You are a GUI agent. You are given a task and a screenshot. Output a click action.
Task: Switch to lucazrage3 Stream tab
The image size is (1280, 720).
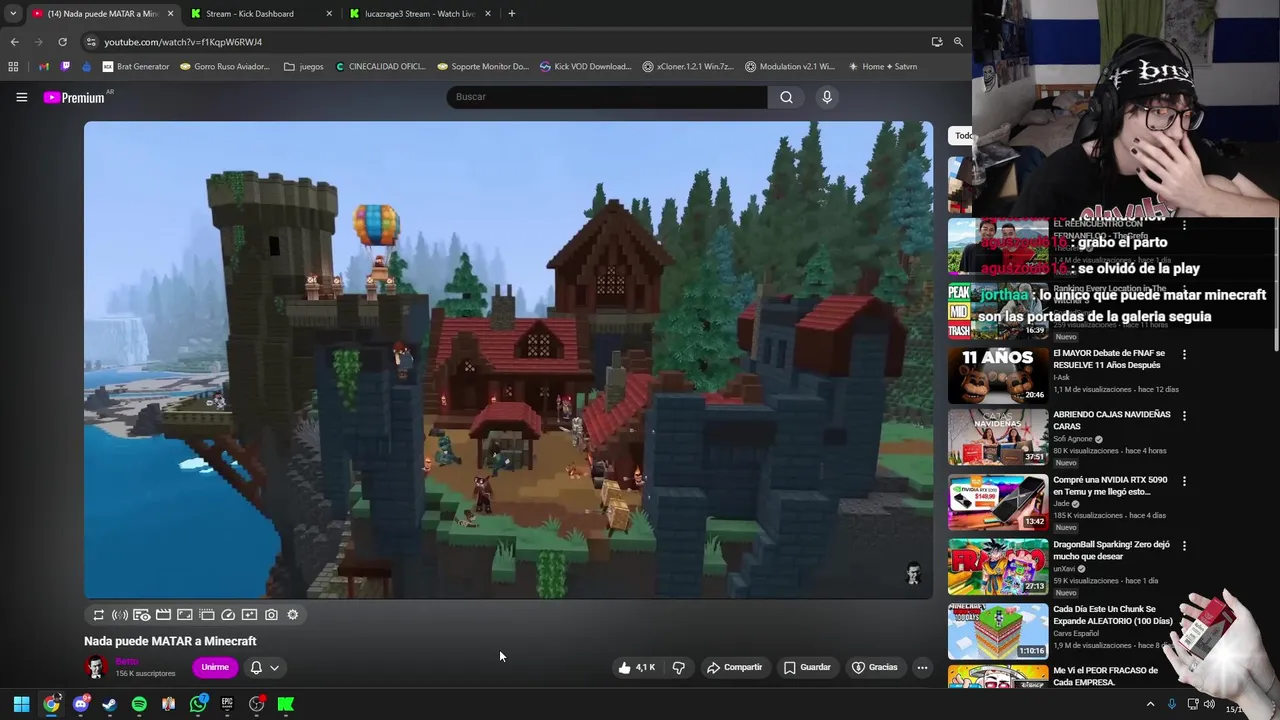tap(420, 14)
